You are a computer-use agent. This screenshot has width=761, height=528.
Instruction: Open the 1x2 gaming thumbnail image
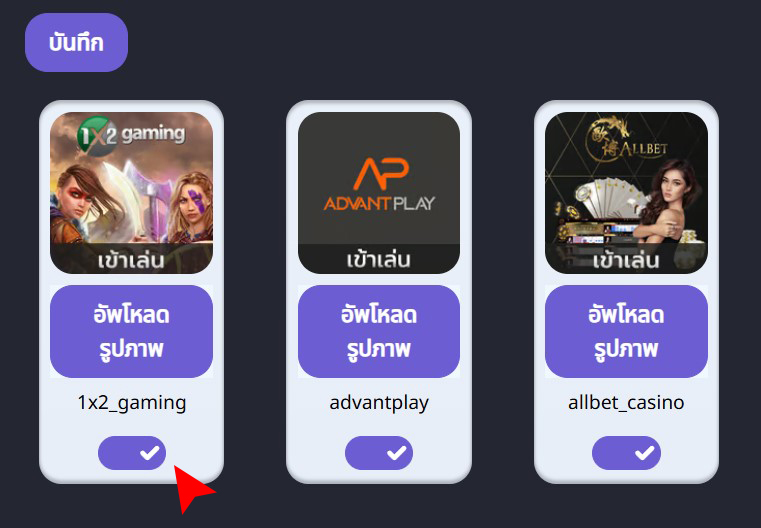tap(132, 193)
